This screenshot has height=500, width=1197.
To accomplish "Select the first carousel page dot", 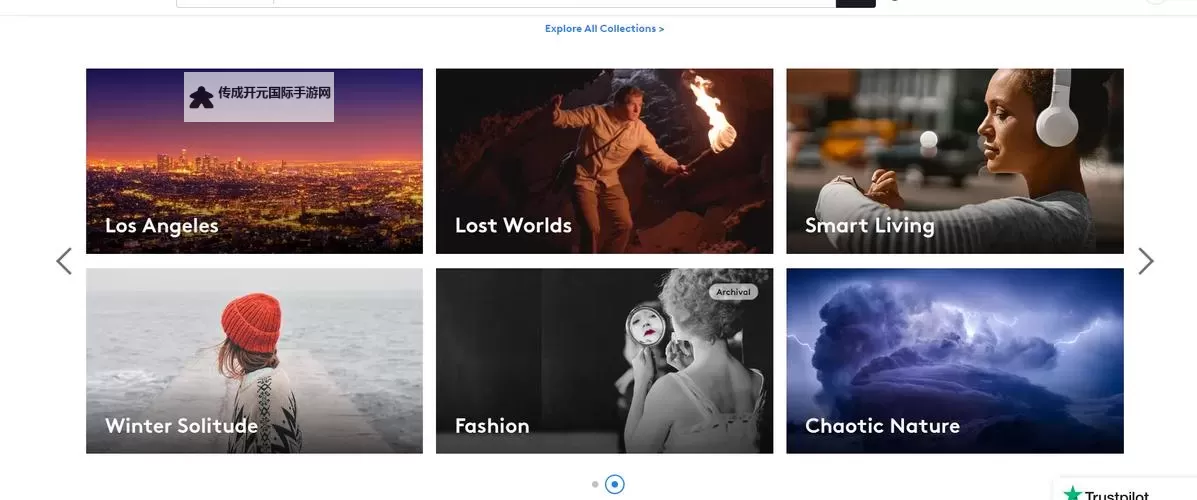I will [595, 484].
